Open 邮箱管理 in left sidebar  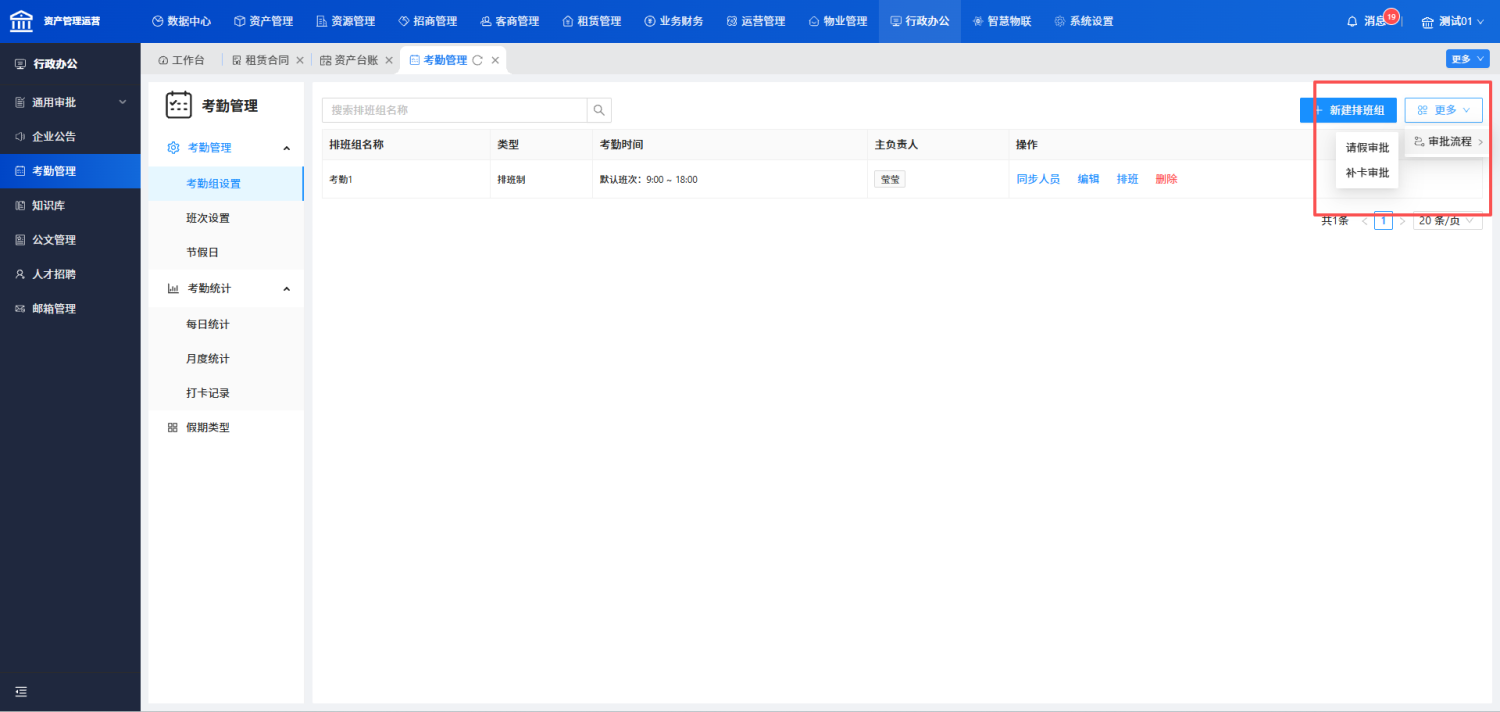click(x=70, y=309)
